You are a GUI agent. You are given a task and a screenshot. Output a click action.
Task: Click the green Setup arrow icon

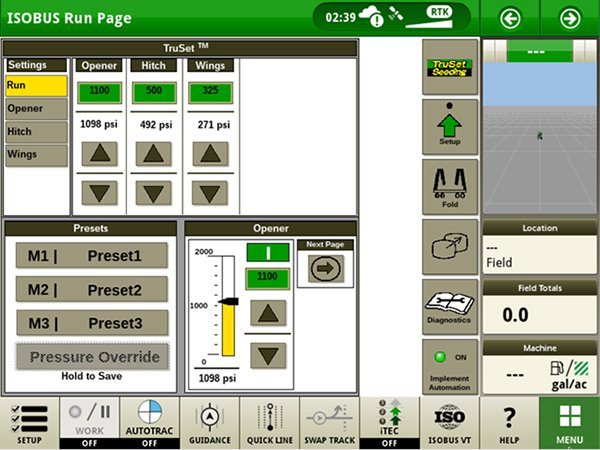[449, 127]
